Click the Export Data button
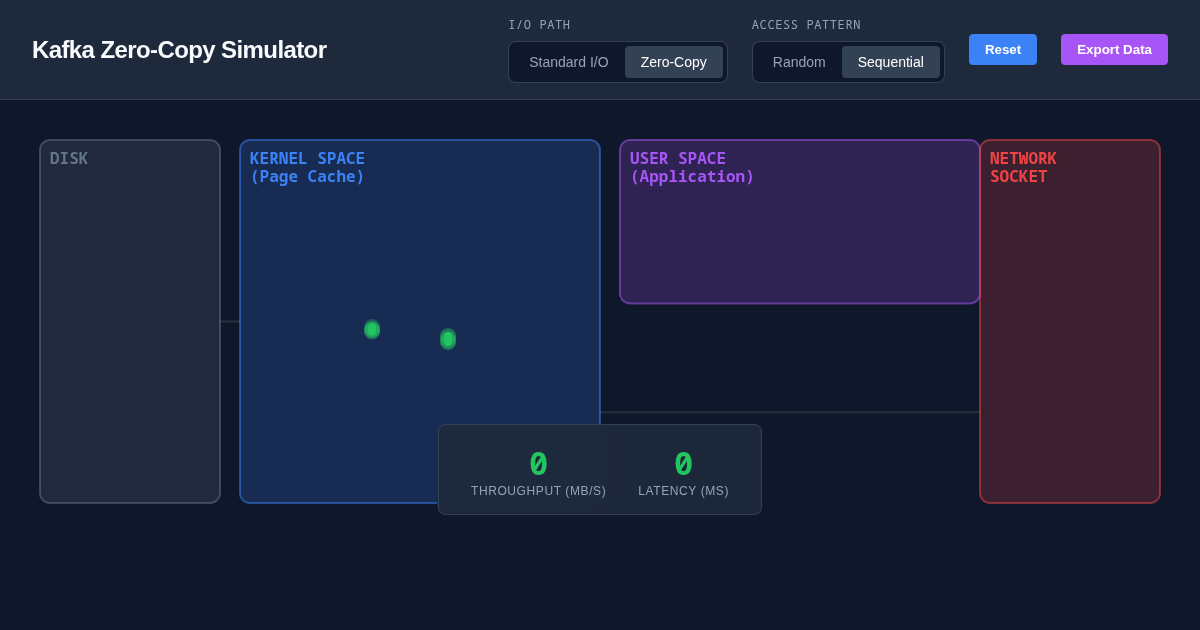Image resolution: width=1200 pixels, height=630 pixels. point(1114,49)
